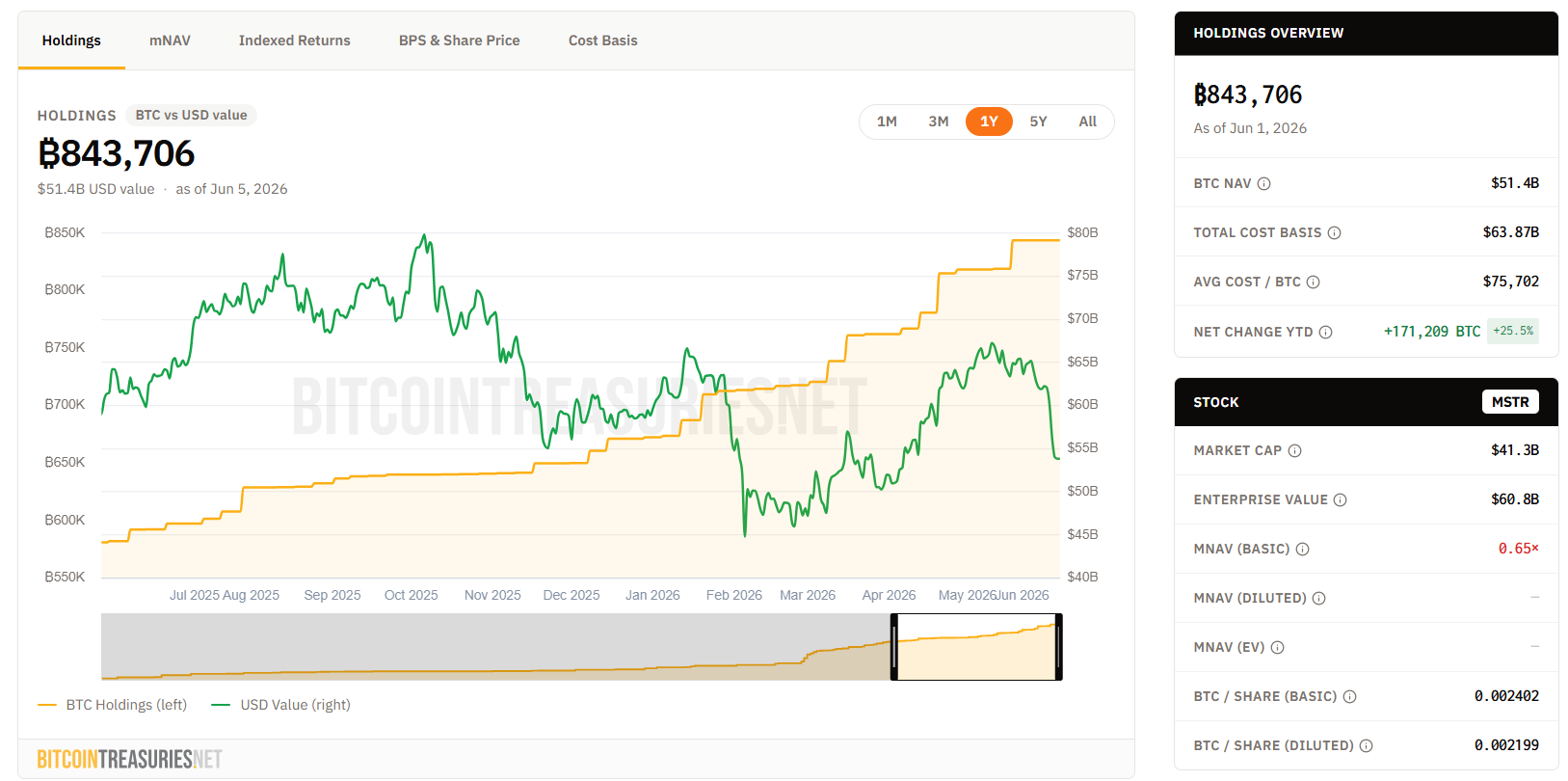Click the 0.002402 BTC per share value
Image resolution: width=1568 pixels, height=781 pixels.
coord(1507,696)
